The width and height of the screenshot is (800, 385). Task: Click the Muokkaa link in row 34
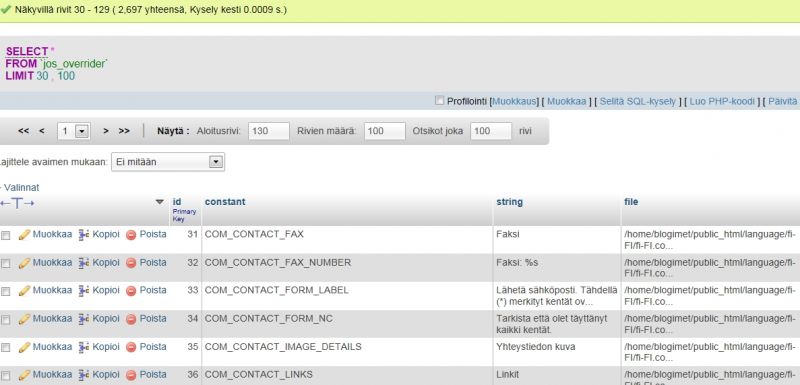52,318
